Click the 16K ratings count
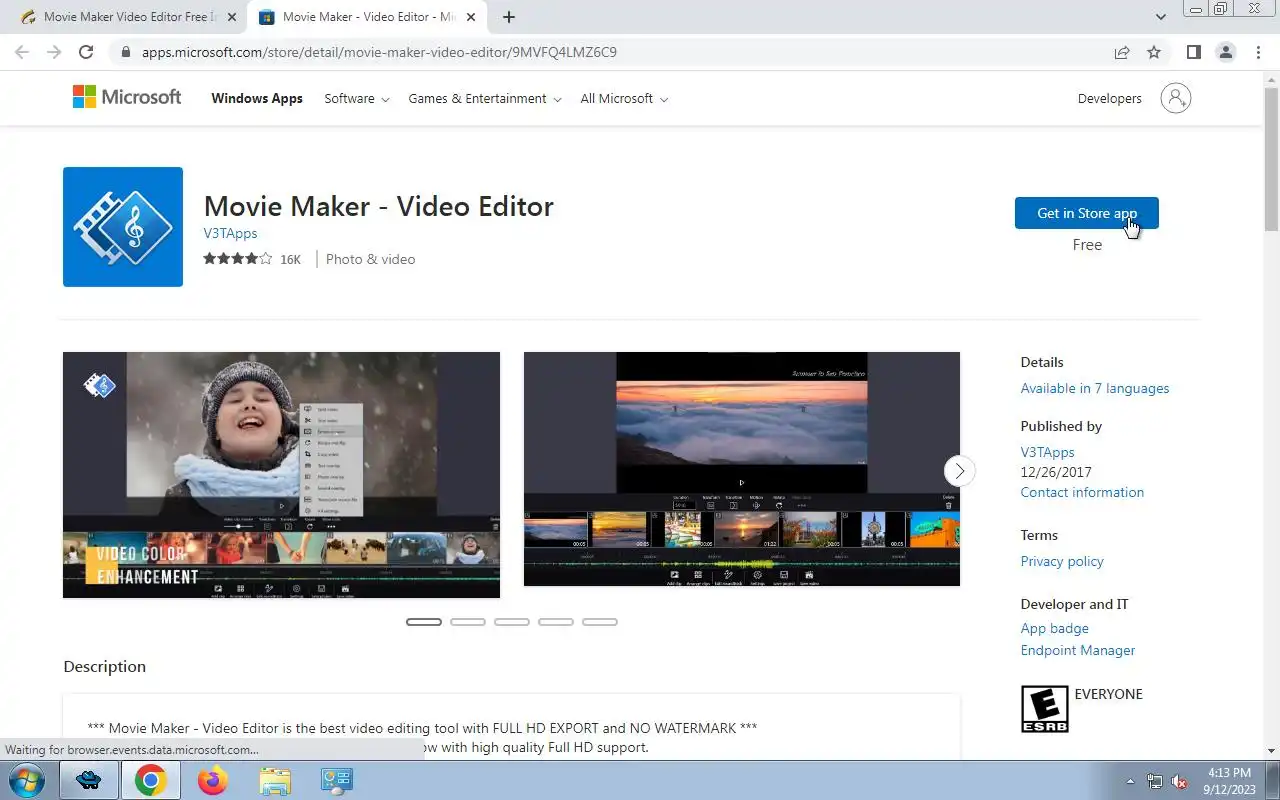 click(290, 259)
